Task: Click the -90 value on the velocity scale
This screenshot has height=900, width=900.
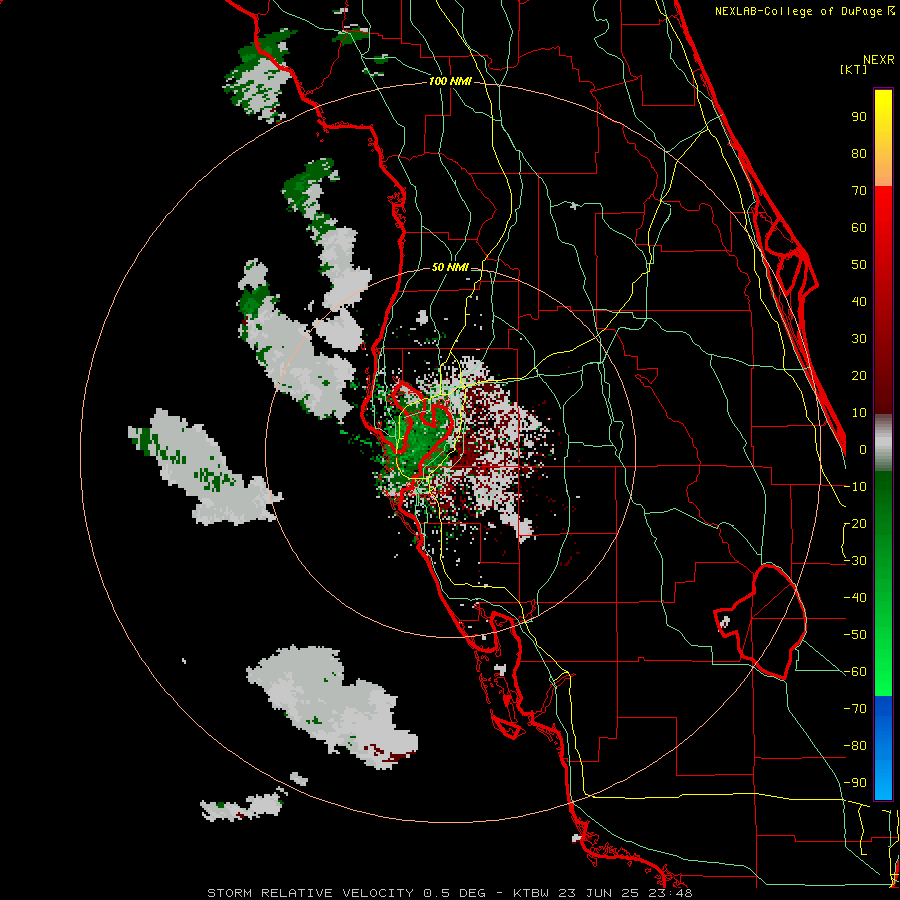Action: pyautogui.click(x=855, y=783)
